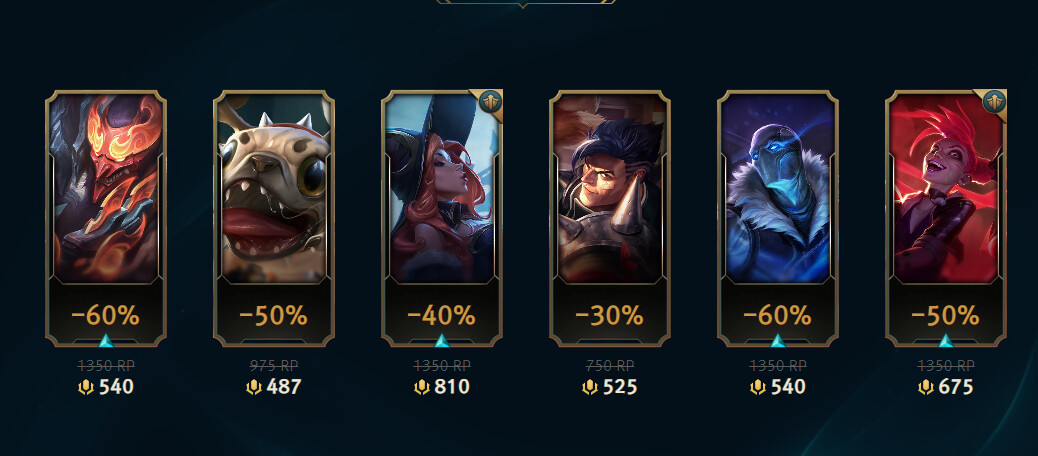Screen dimensions: 1038x456
Task: Choose the redhead in witch hat artwork
Action: [442, 189]
